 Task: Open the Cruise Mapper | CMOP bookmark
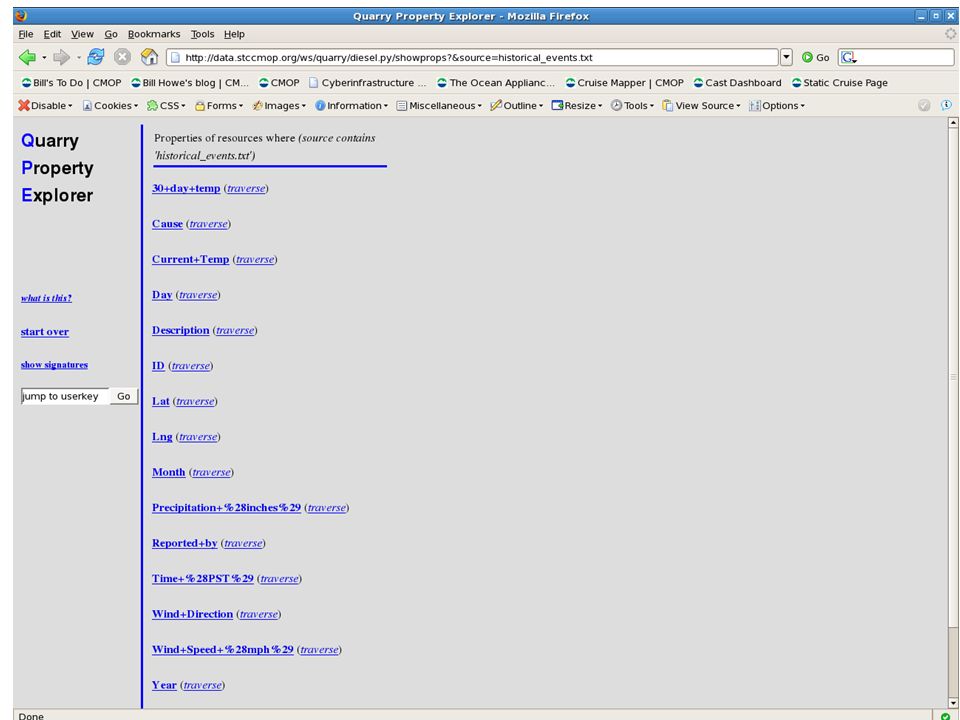624,83
